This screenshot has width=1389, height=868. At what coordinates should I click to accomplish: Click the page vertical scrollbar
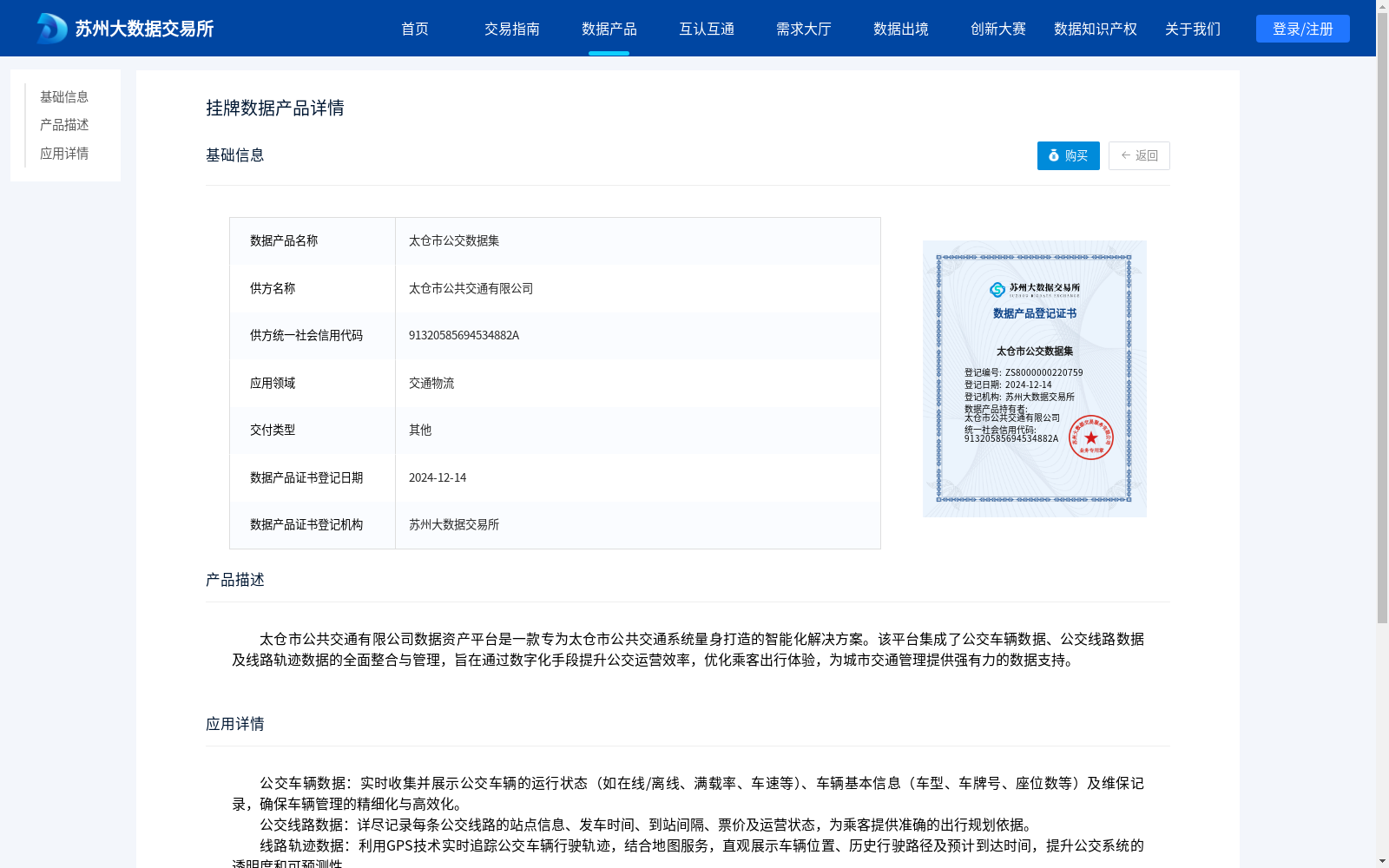[1382, 319]
